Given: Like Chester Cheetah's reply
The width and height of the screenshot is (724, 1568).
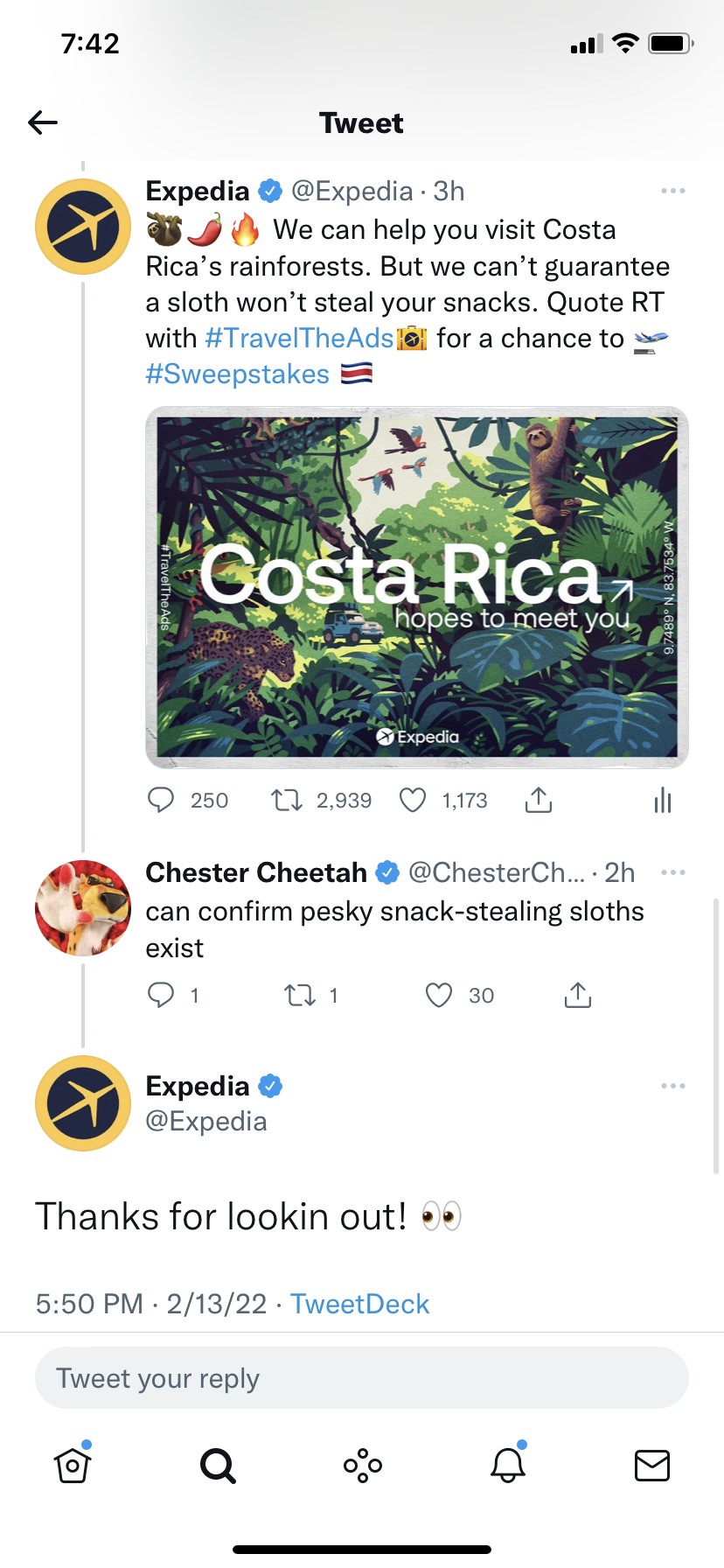Looking at the screenshot, I should click(439, 995).
